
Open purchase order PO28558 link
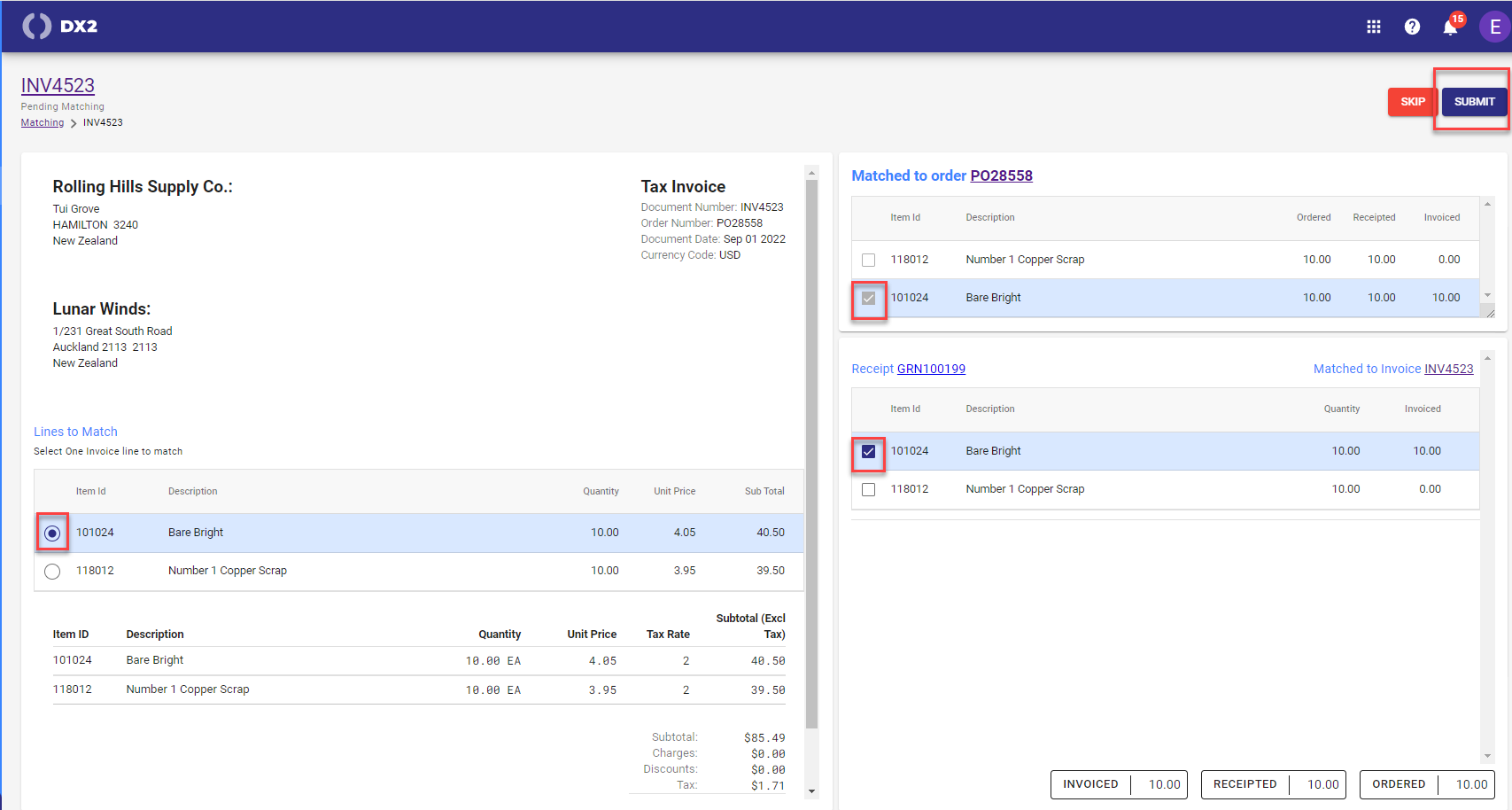pyautogui.click(x=1001, y=175)
